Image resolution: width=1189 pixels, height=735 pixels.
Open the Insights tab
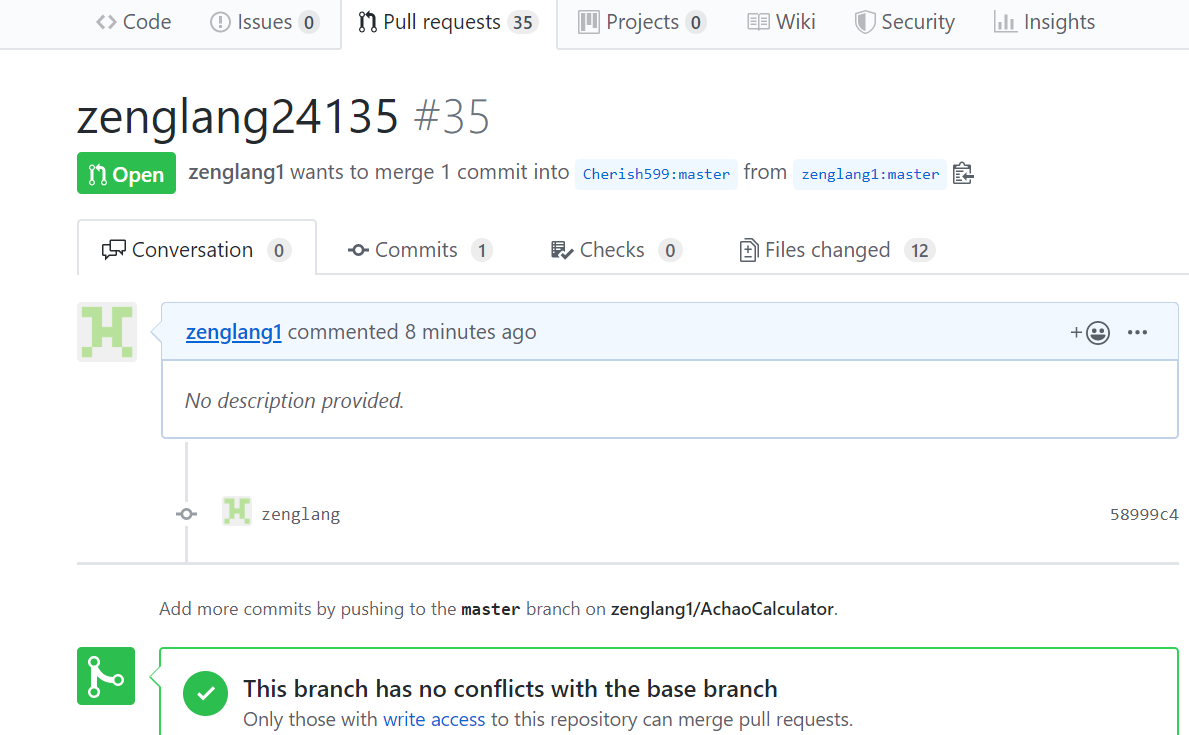(x=1044, y=22)
